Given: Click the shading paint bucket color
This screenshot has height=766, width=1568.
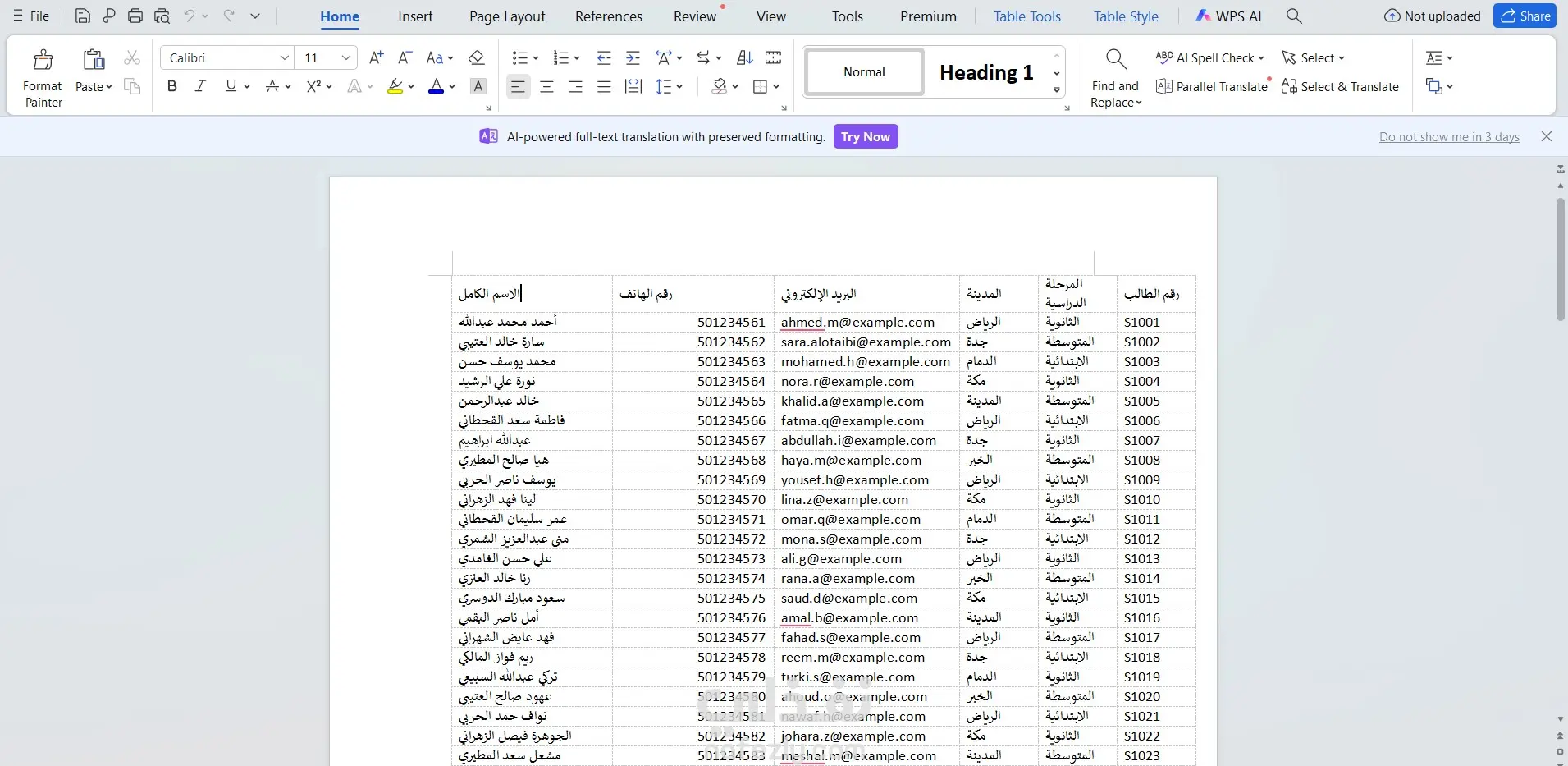Looking at the screenshot, I should 720,86.
